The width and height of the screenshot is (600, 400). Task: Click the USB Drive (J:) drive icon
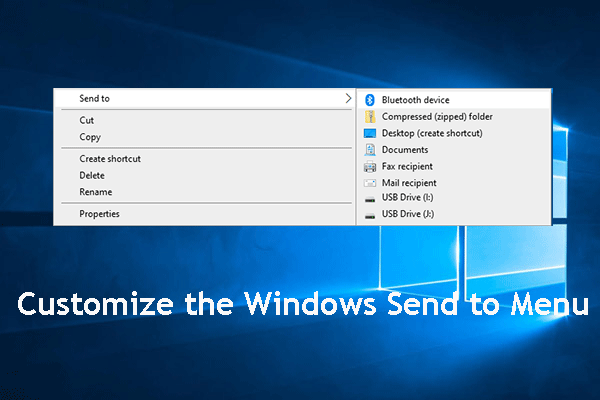370,216
